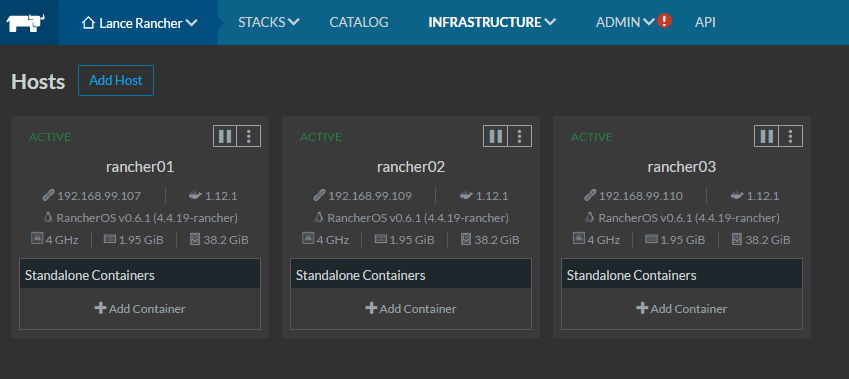Click the Docker whale icon on rancher02

[466, 195]
